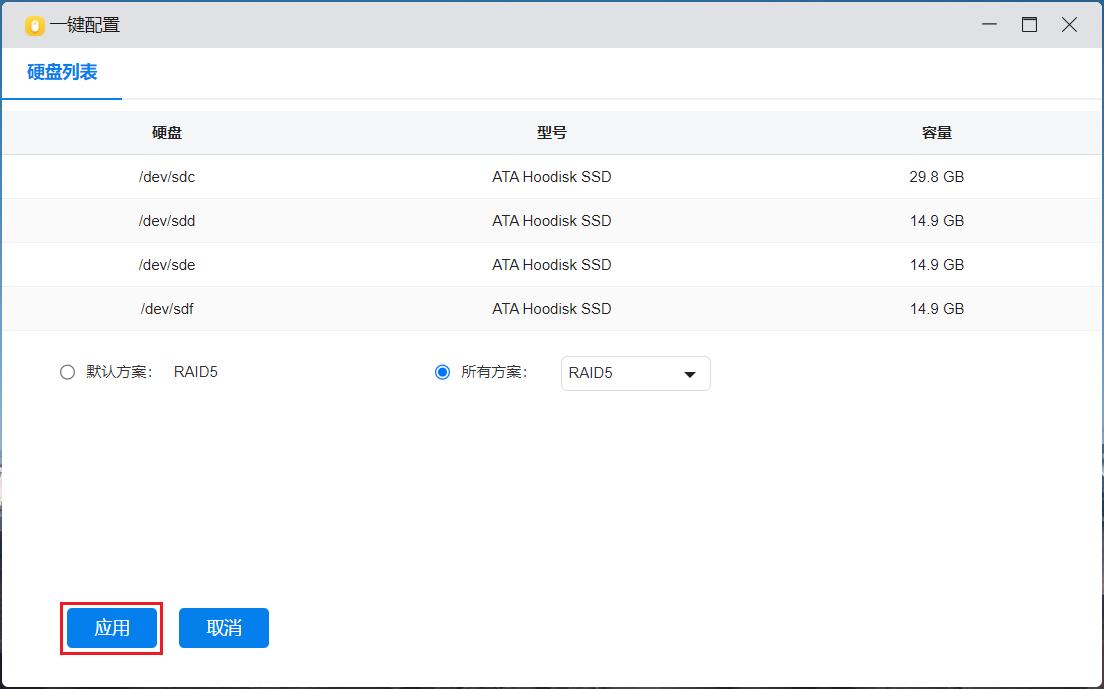
Task: Click the 硬盘 column header
Action: tap(167, 132)
